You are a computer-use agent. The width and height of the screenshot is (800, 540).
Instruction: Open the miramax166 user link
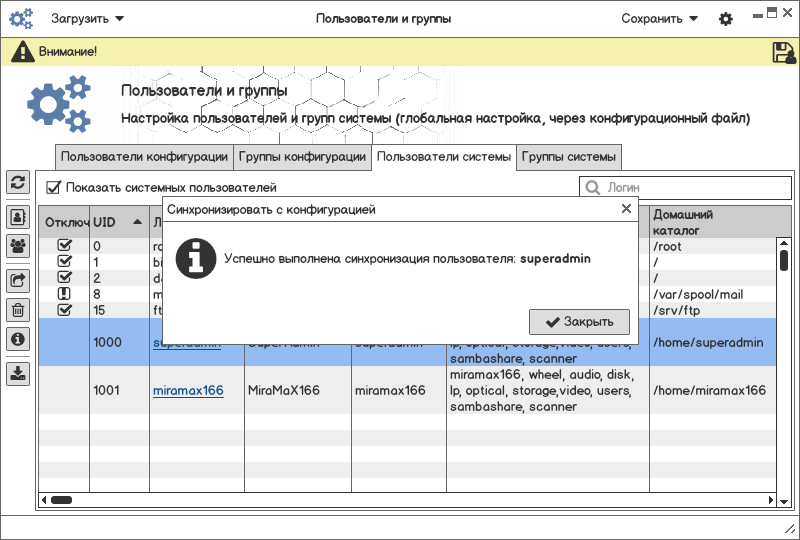[188, 390]
